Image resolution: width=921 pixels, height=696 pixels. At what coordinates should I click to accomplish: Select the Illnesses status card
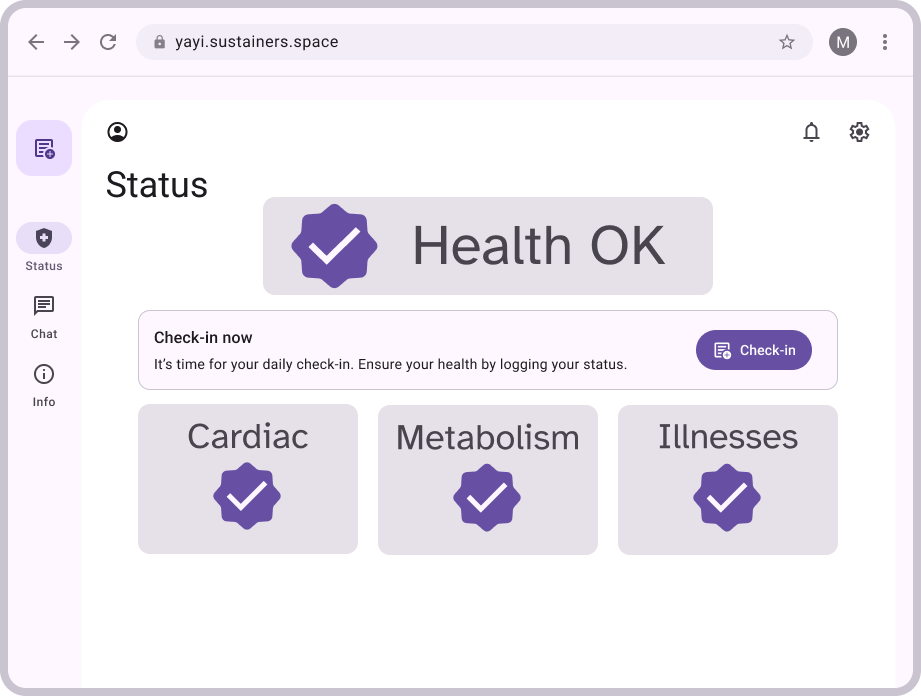[728, 480]
